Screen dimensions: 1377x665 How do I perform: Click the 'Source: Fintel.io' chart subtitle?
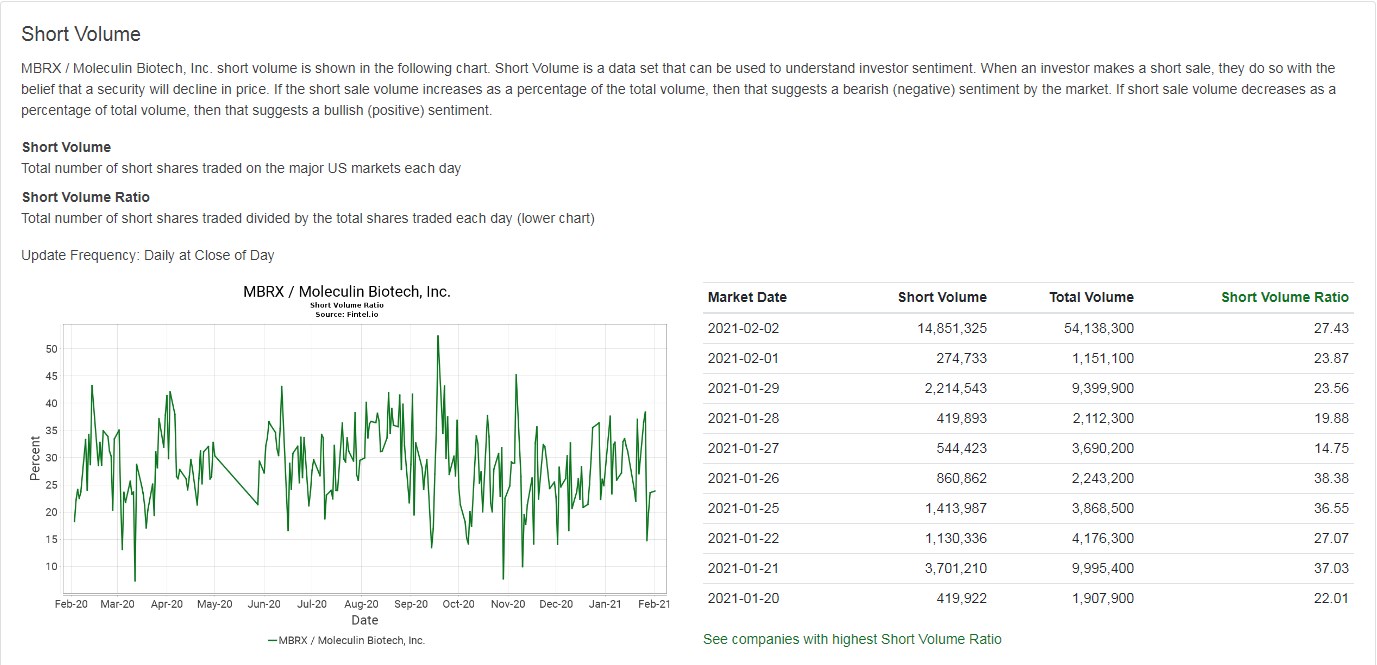click(347, 314)
